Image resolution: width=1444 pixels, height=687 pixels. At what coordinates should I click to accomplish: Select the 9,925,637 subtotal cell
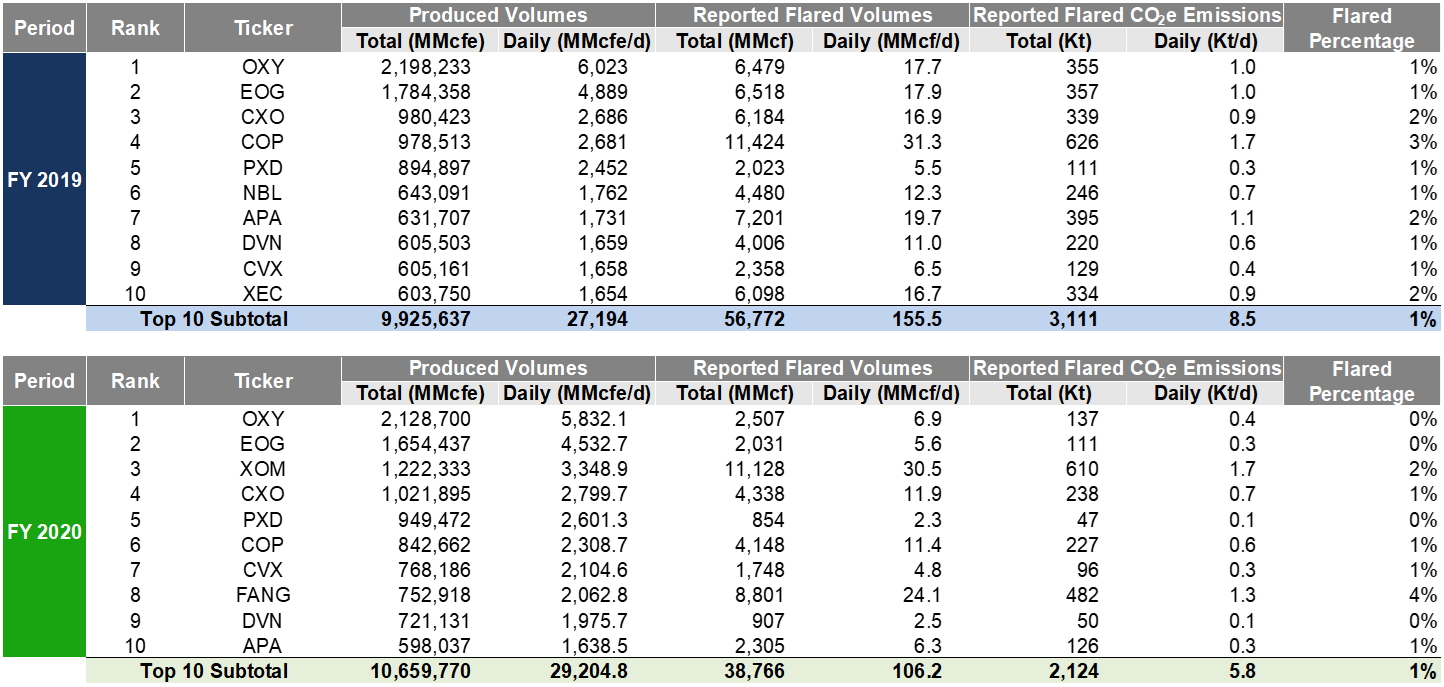pyautogui.click(x=420, y=319)
